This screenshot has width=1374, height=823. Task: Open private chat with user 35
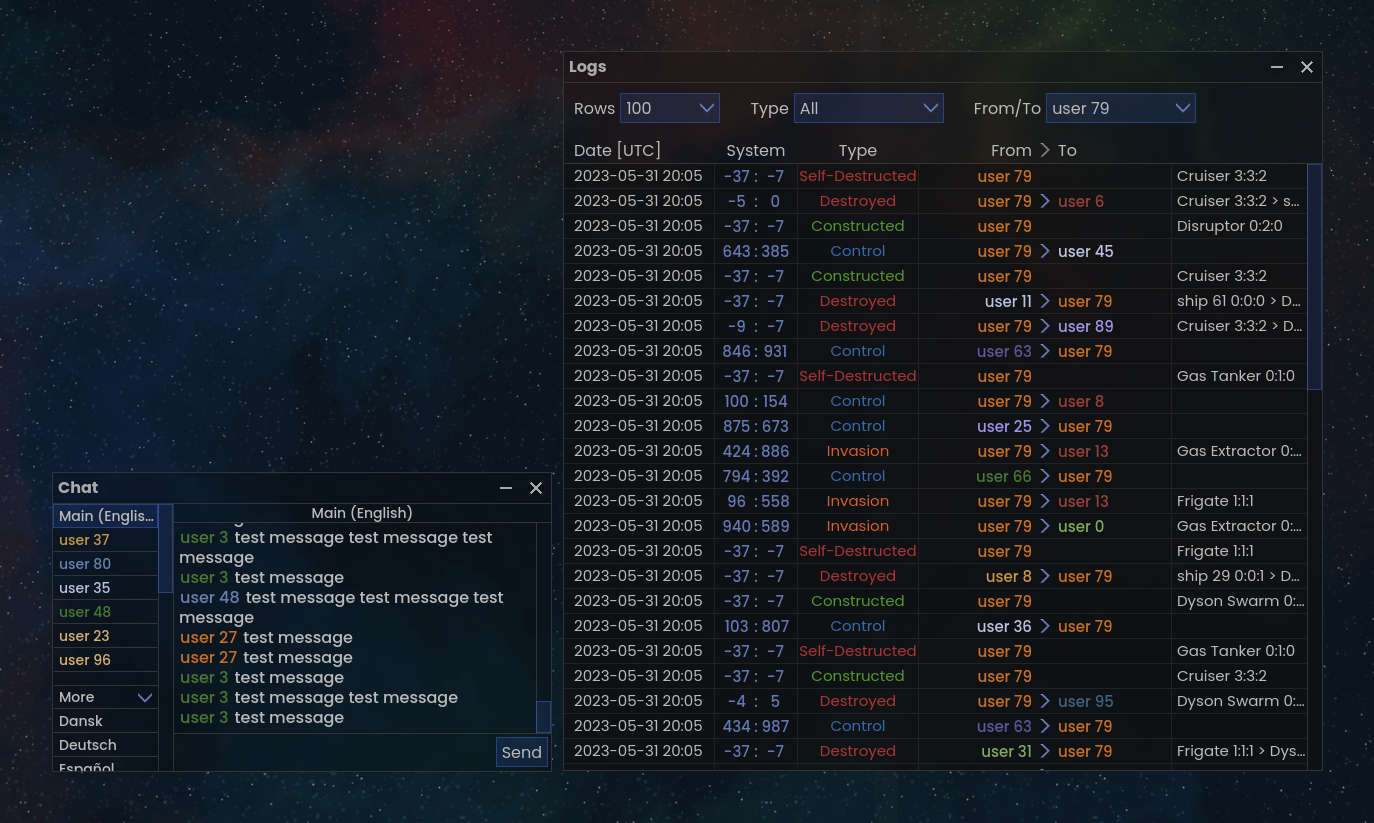106,588
